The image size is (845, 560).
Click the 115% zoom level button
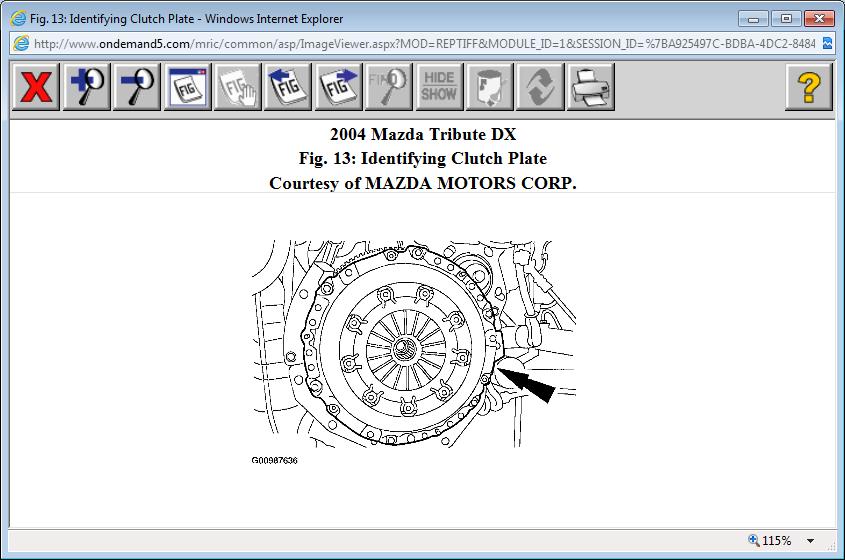(x=770, y=540)
